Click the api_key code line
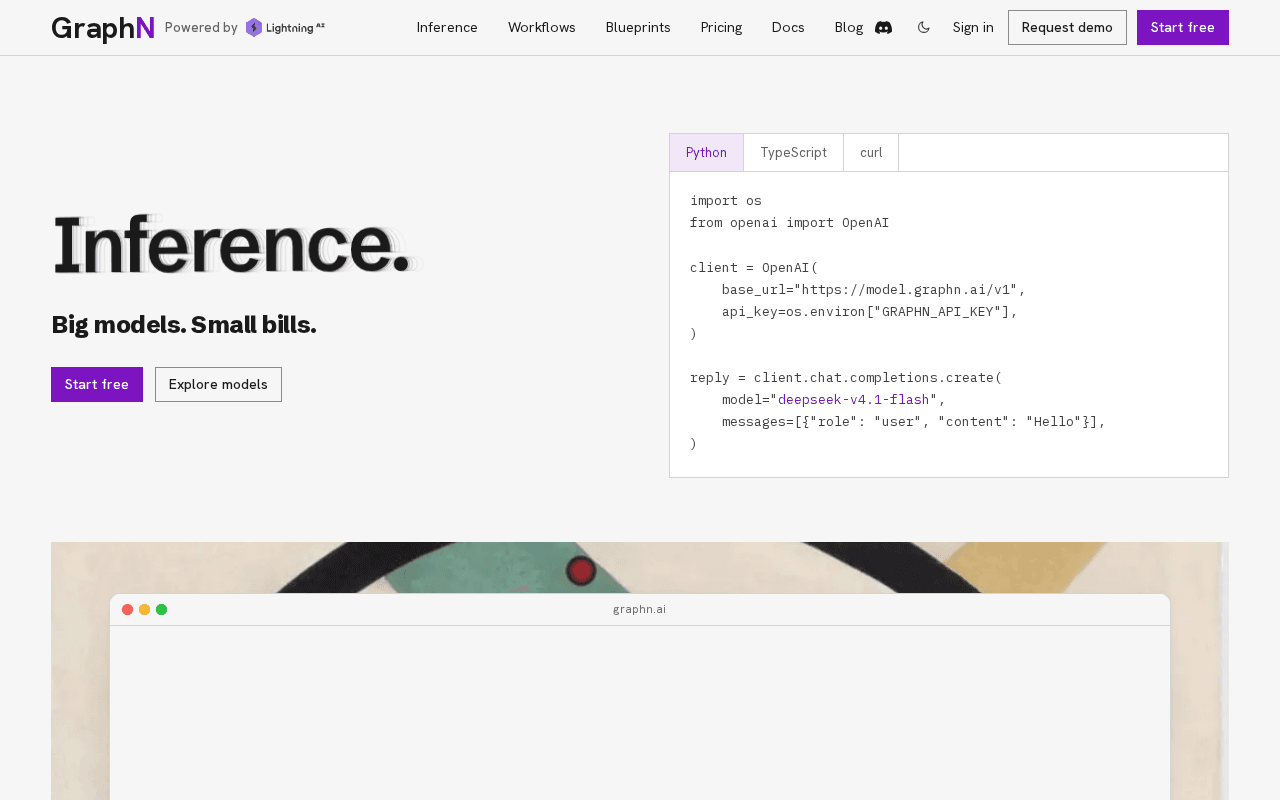Viewport: 1280px width, 800px height. [x=870, y=312]
